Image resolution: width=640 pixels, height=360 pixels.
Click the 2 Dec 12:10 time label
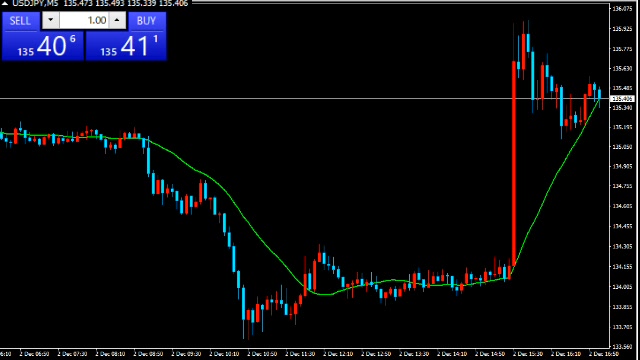click(337, 354)
